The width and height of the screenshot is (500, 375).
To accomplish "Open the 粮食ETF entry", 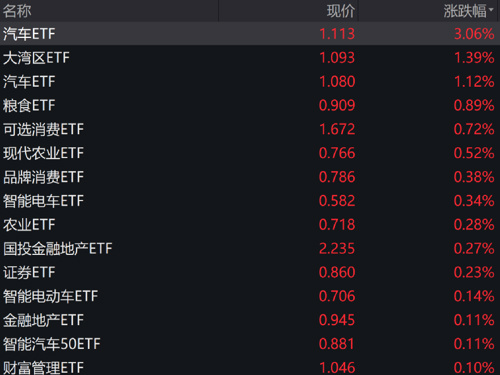I will pos(250,105).
